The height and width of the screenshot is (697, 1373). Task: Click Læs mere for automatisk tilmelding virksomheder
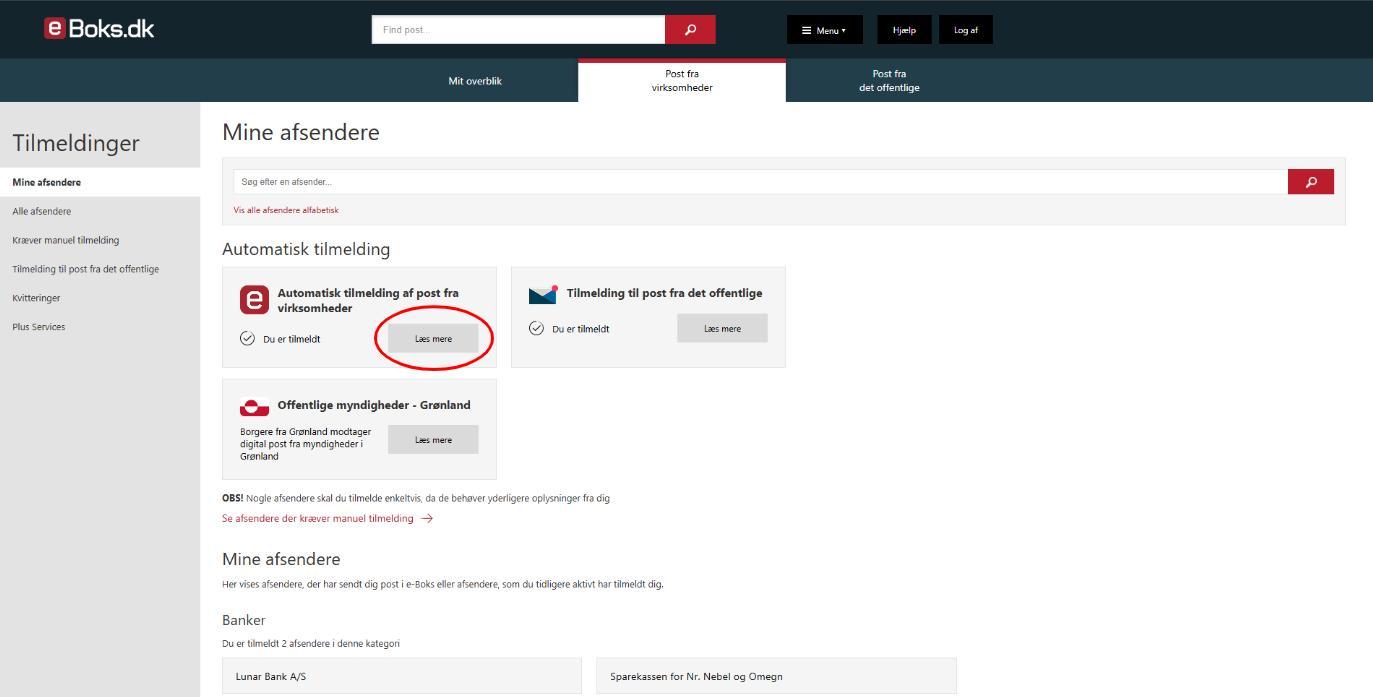point(433,339)
